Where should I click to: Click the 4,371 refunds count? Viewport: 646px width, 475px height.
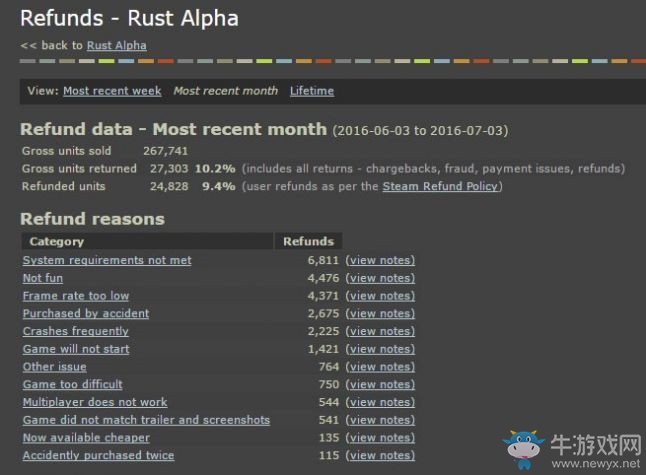(323, 296)
